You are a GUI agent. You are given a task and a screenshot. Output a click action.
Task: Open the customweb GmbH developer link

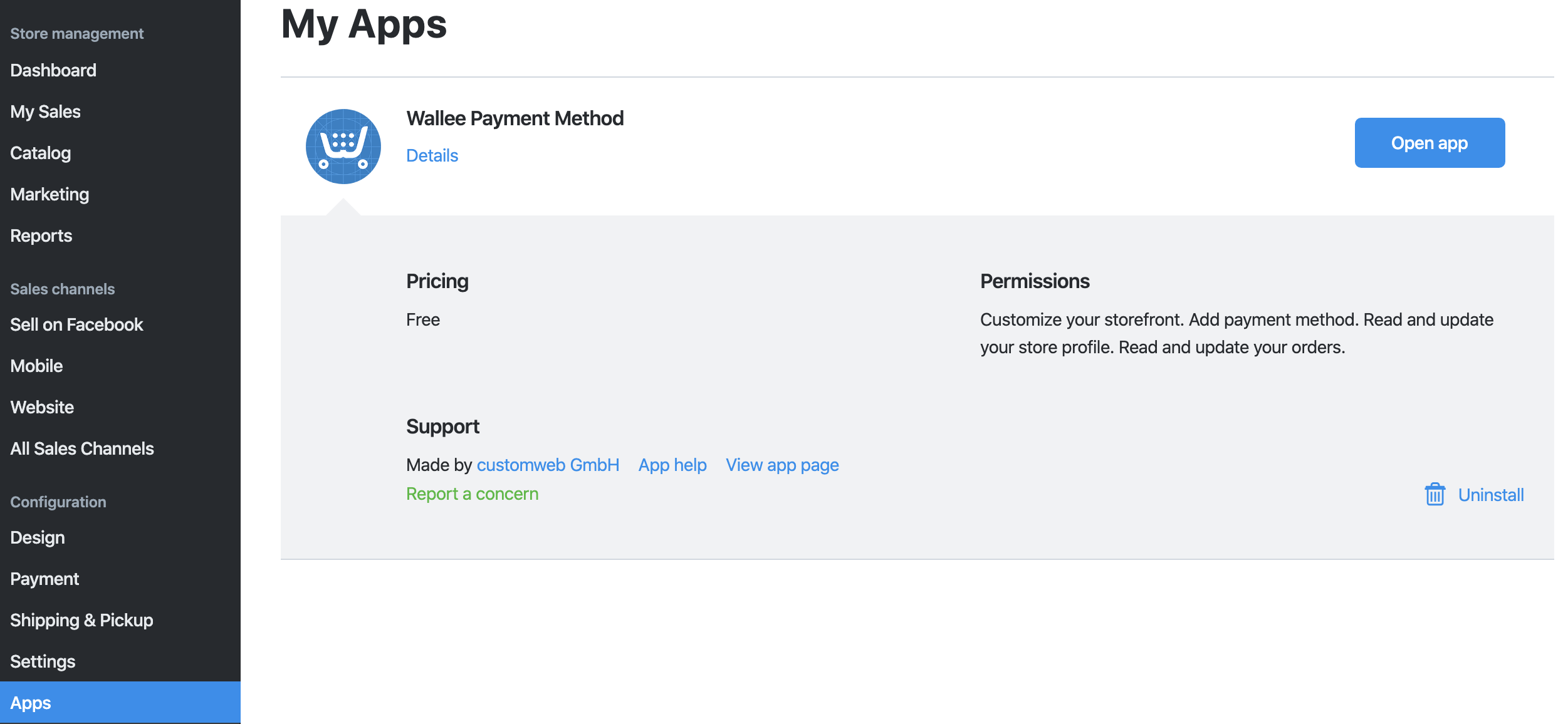coord(548,465)
